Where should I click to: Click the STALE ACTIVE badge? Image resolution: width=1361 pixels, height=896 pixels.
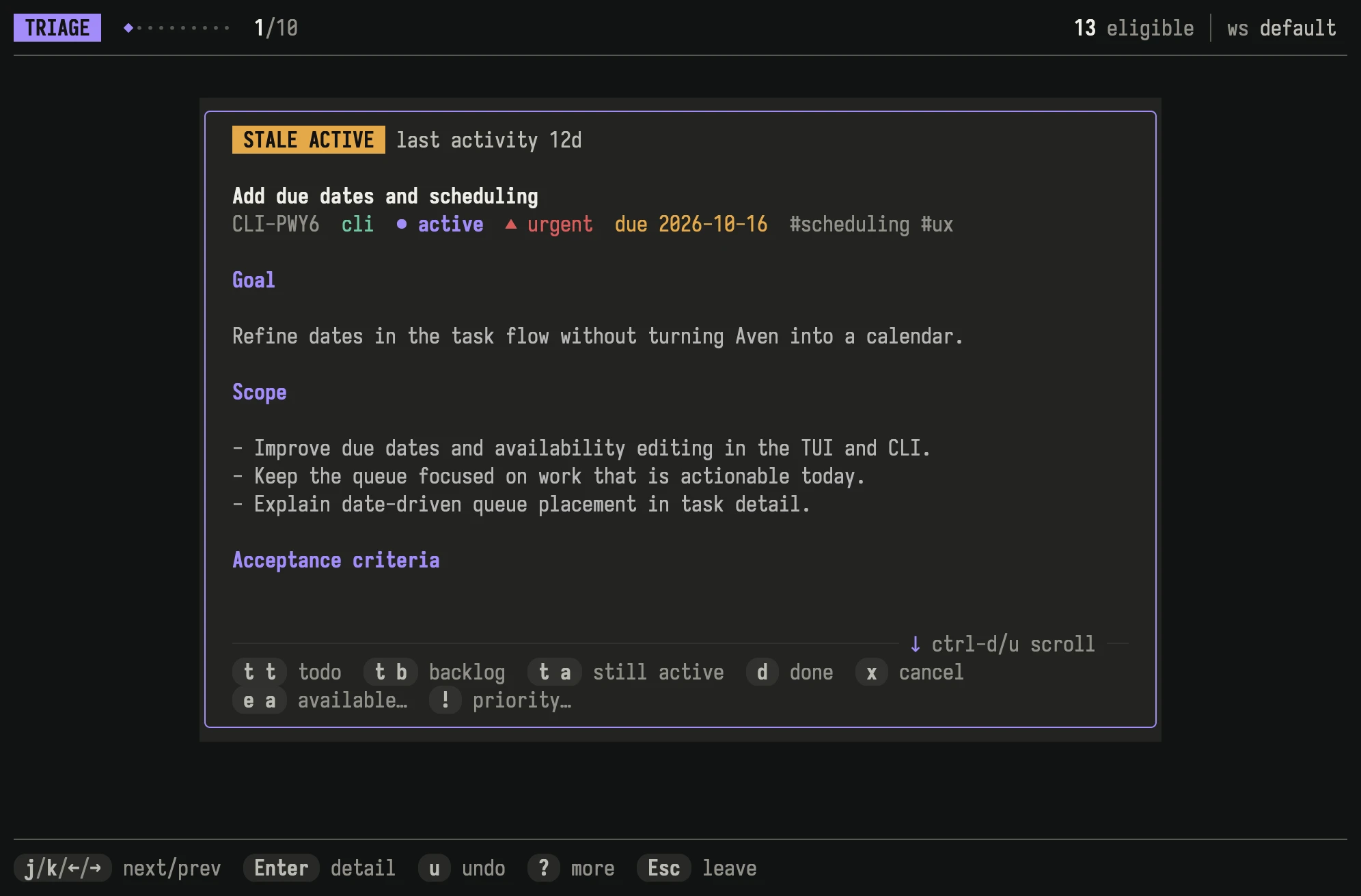click(309, 140)
